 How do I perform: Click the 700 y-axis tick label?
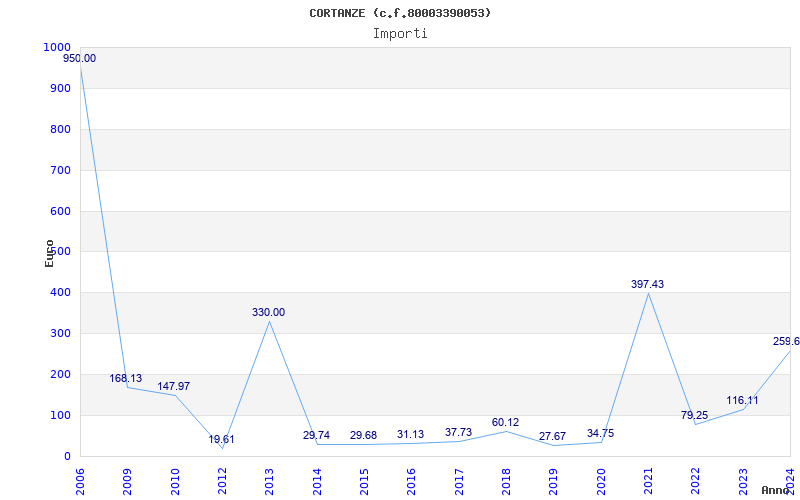point(61,170)
